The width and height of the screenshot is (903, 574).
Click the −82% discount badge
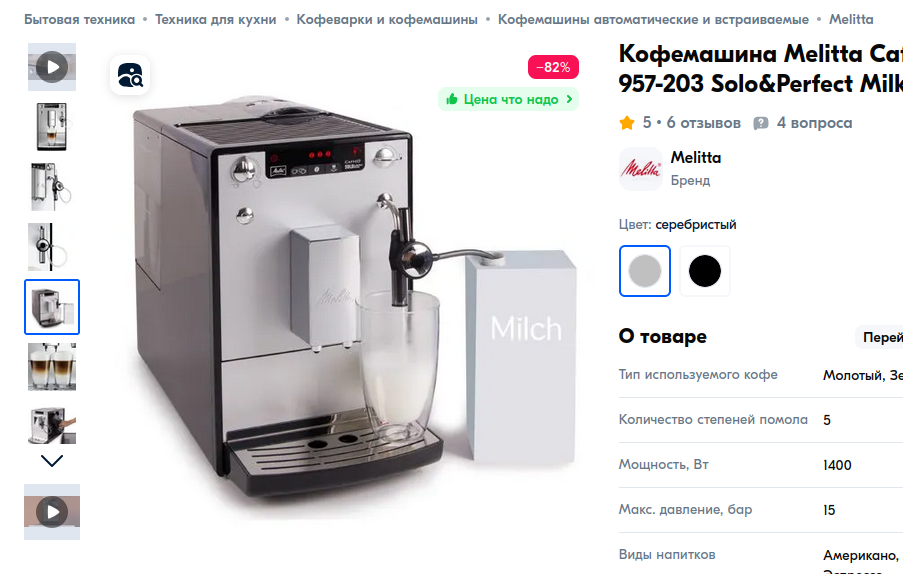pyautogui.click(x=553, y=67)
